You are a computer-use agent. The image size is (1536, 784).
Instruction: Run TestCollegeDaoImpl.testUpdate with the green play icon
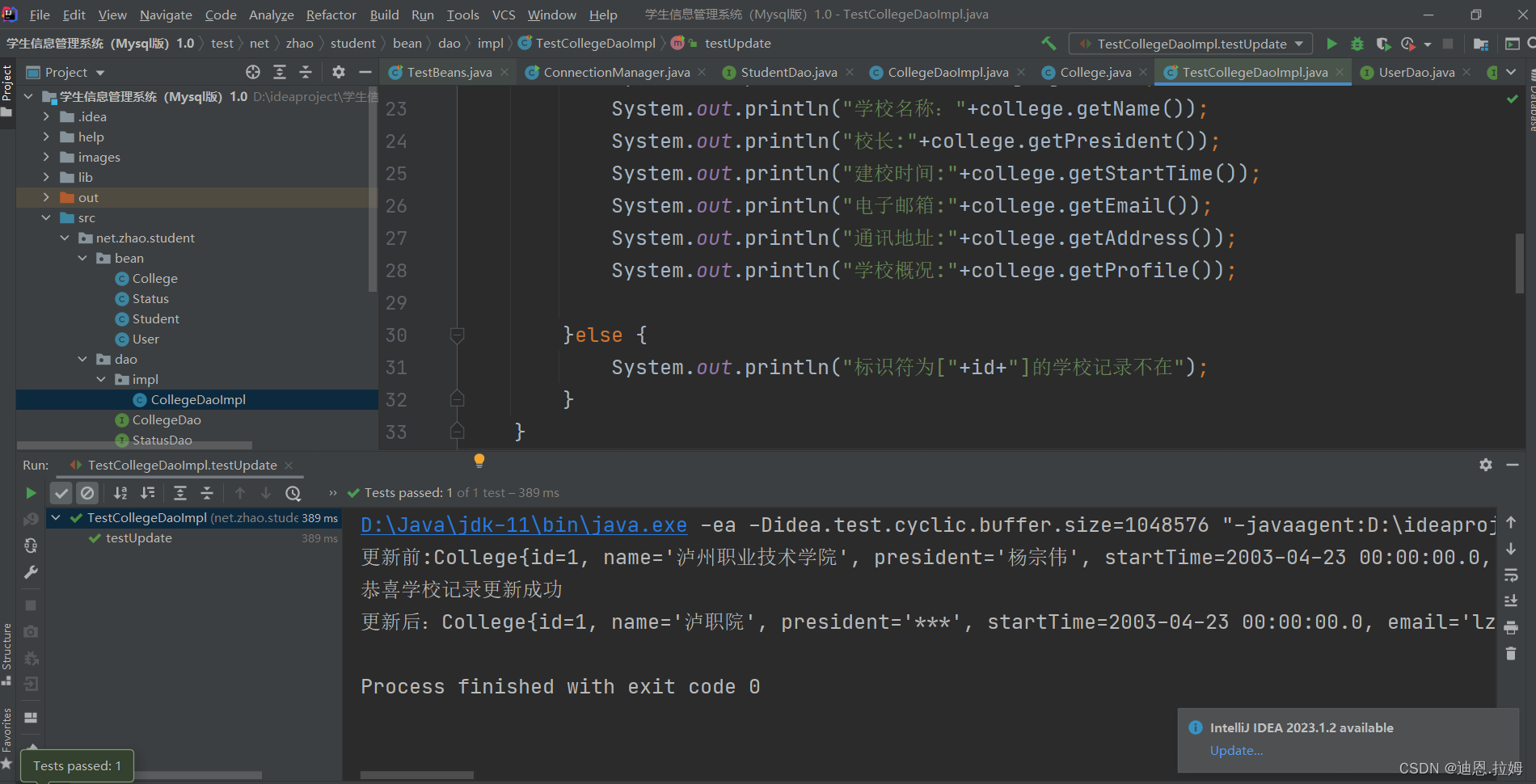1331,44
